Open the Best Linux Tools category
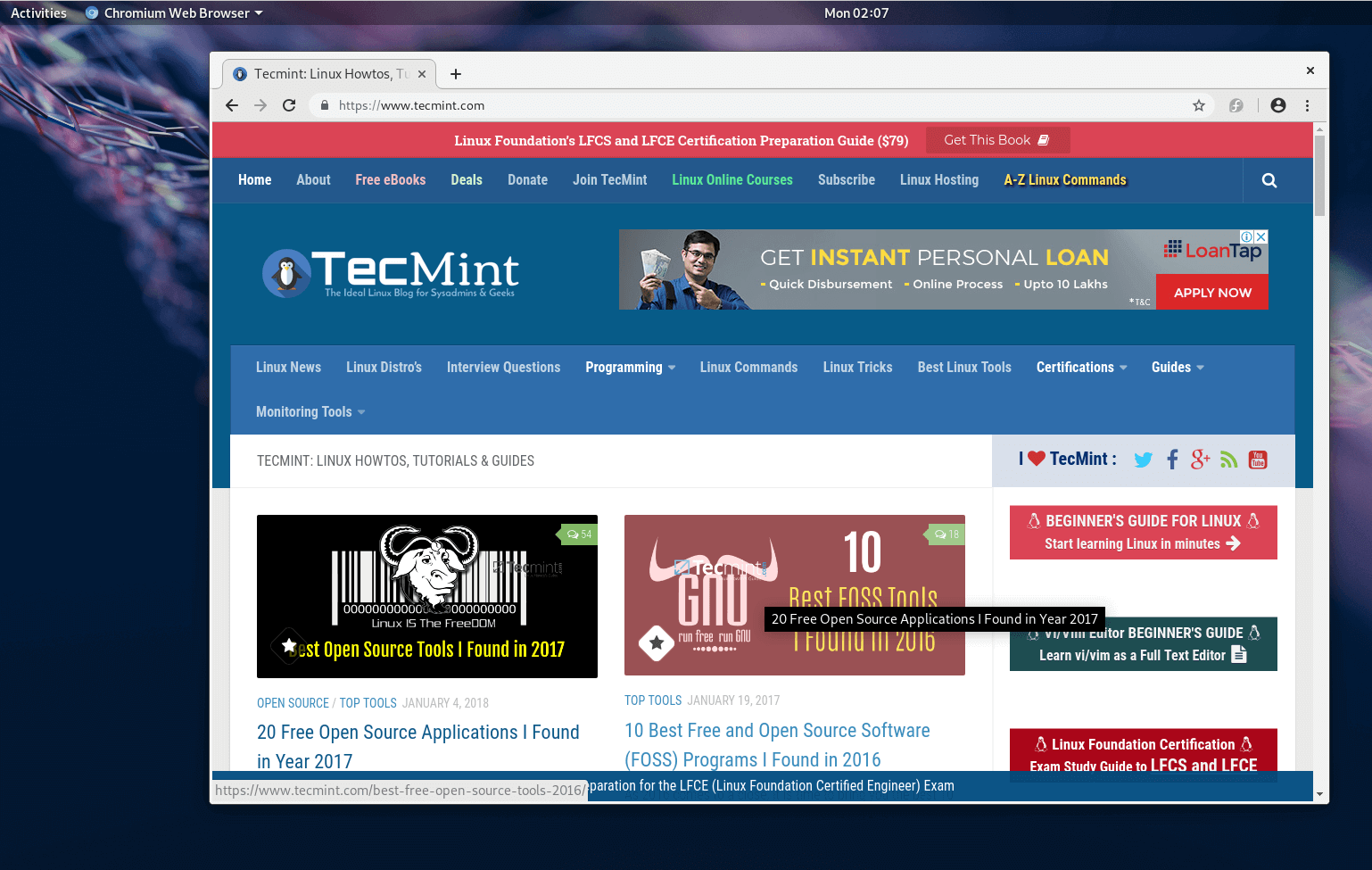Viewport: 1372px width, 870px height. pyautogui.click(x=964, y=368)
